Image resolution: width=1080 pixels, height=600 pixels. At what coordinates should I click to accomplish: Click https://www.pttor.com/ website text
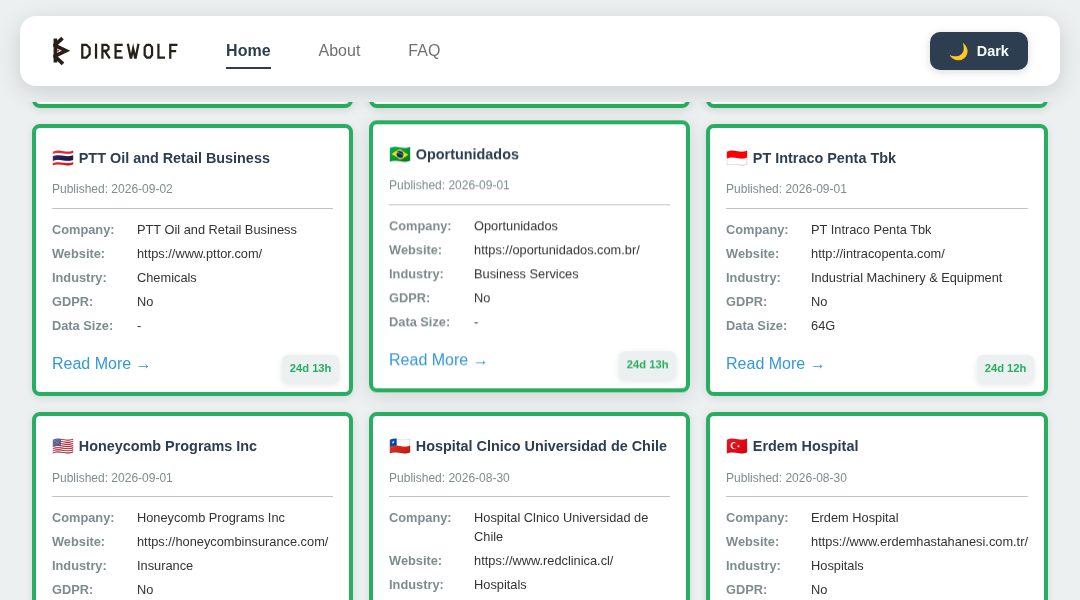pos(200,254)
